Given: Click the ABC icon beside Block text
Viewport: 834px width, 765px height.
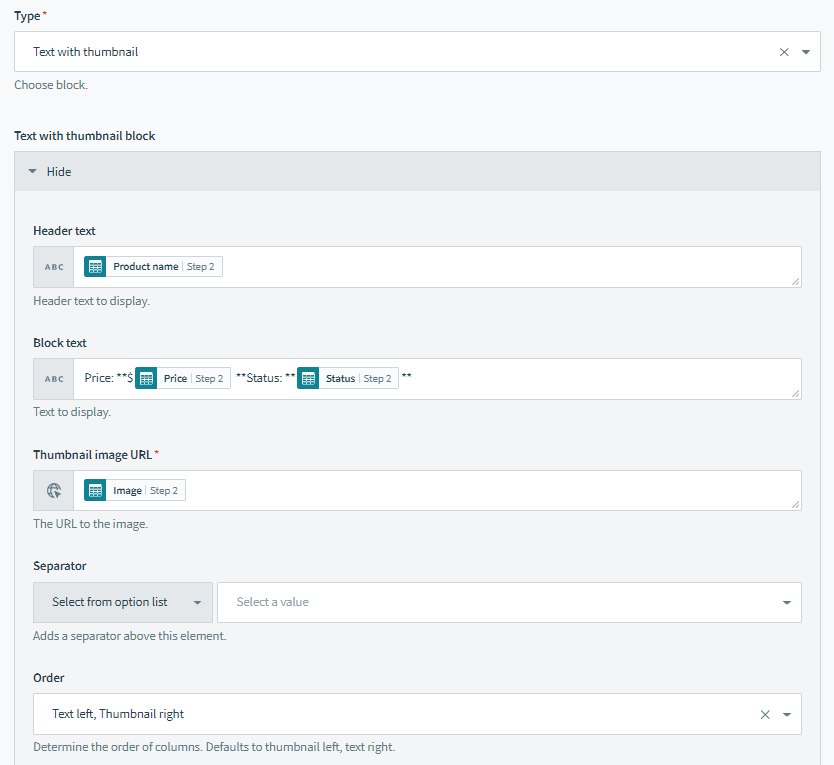Looking at the screenshot, I should pyautogui.click(x=54, y=379).
